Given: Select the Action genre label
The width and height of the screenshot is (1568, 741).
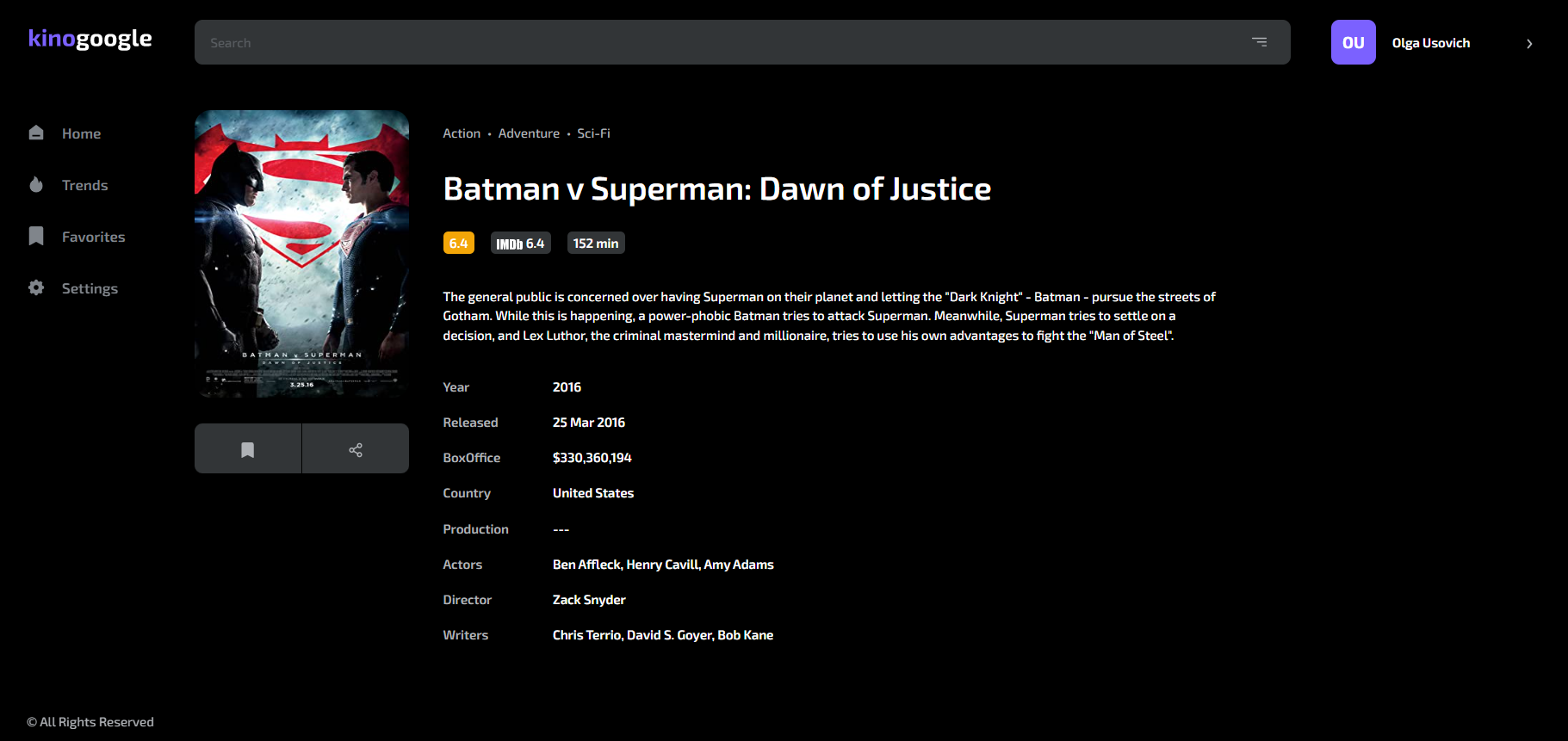Looking at the screenshot, I should pyautogui.click(x=462, y=133).
